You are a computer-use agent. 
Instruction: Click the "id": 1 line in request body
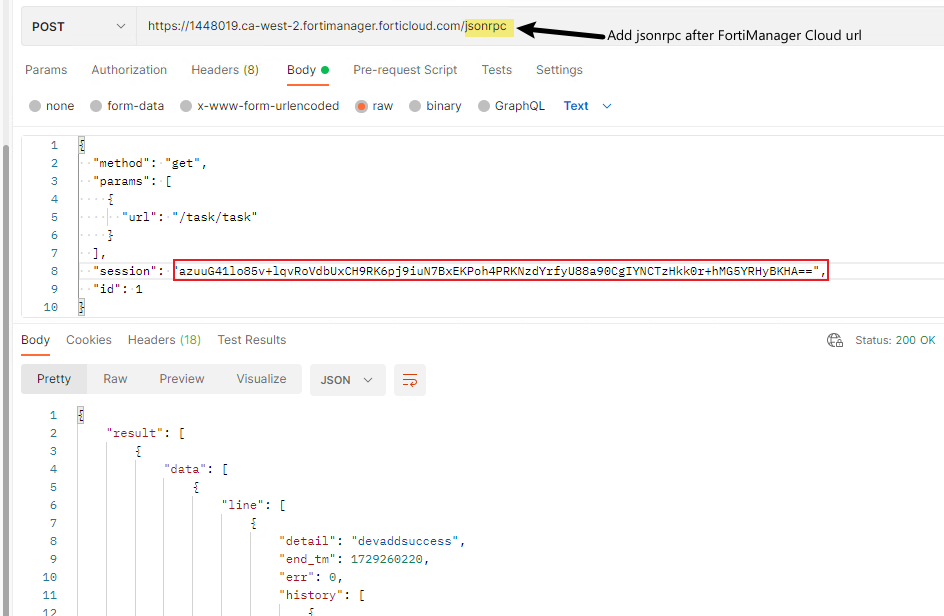[117, 289]
